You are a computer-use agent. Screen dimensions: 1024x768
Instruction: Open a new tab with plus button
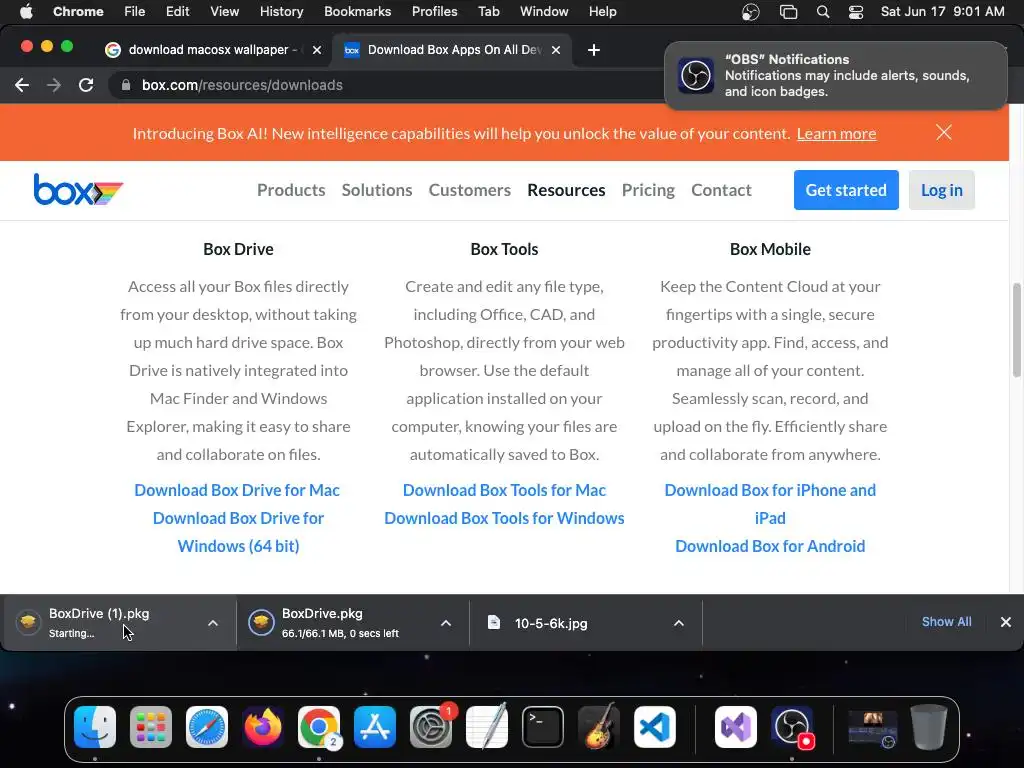coord(594,50)
